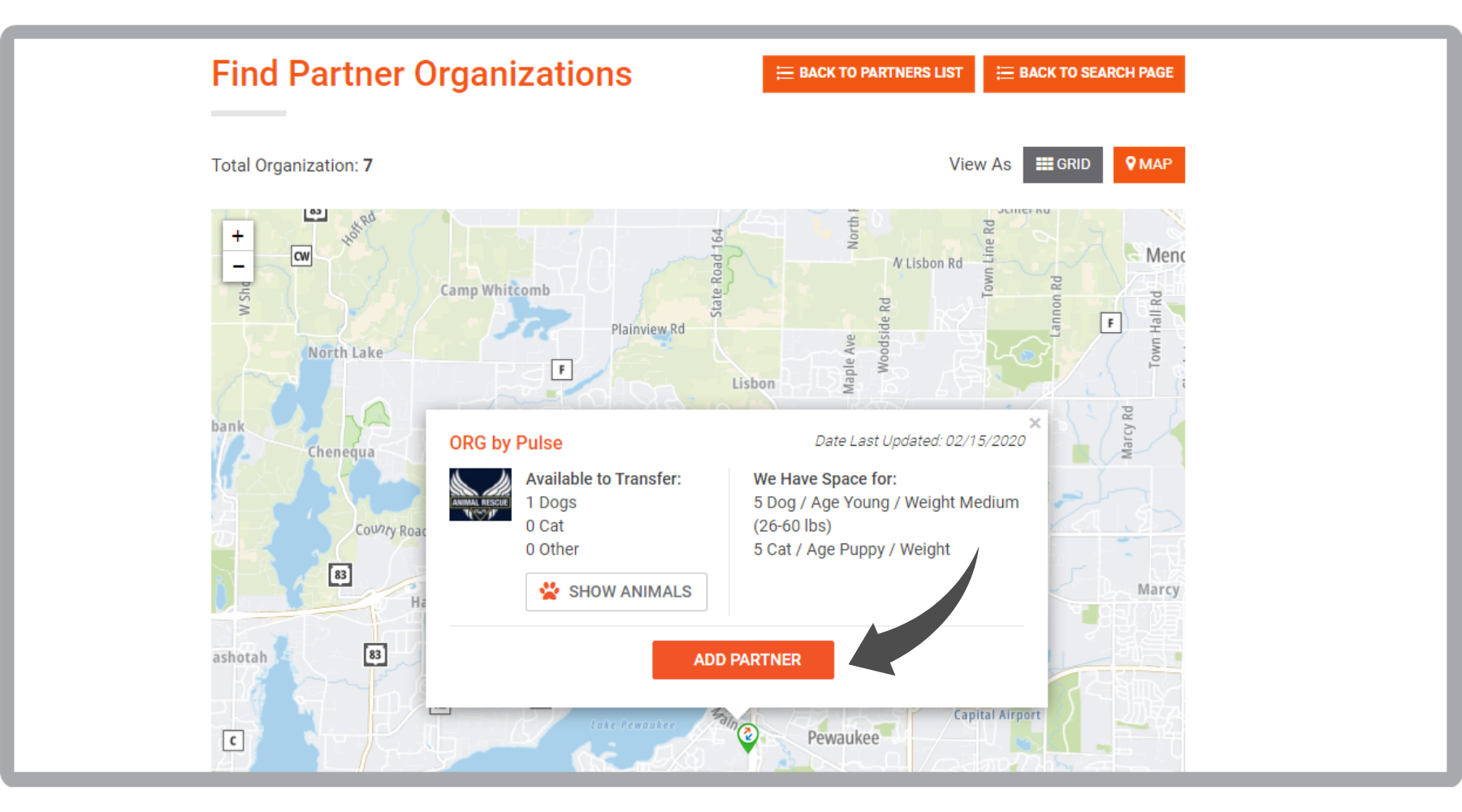1462x812 pixels.
Task: Click the Lisbon label on map
Action: point(754,383)
